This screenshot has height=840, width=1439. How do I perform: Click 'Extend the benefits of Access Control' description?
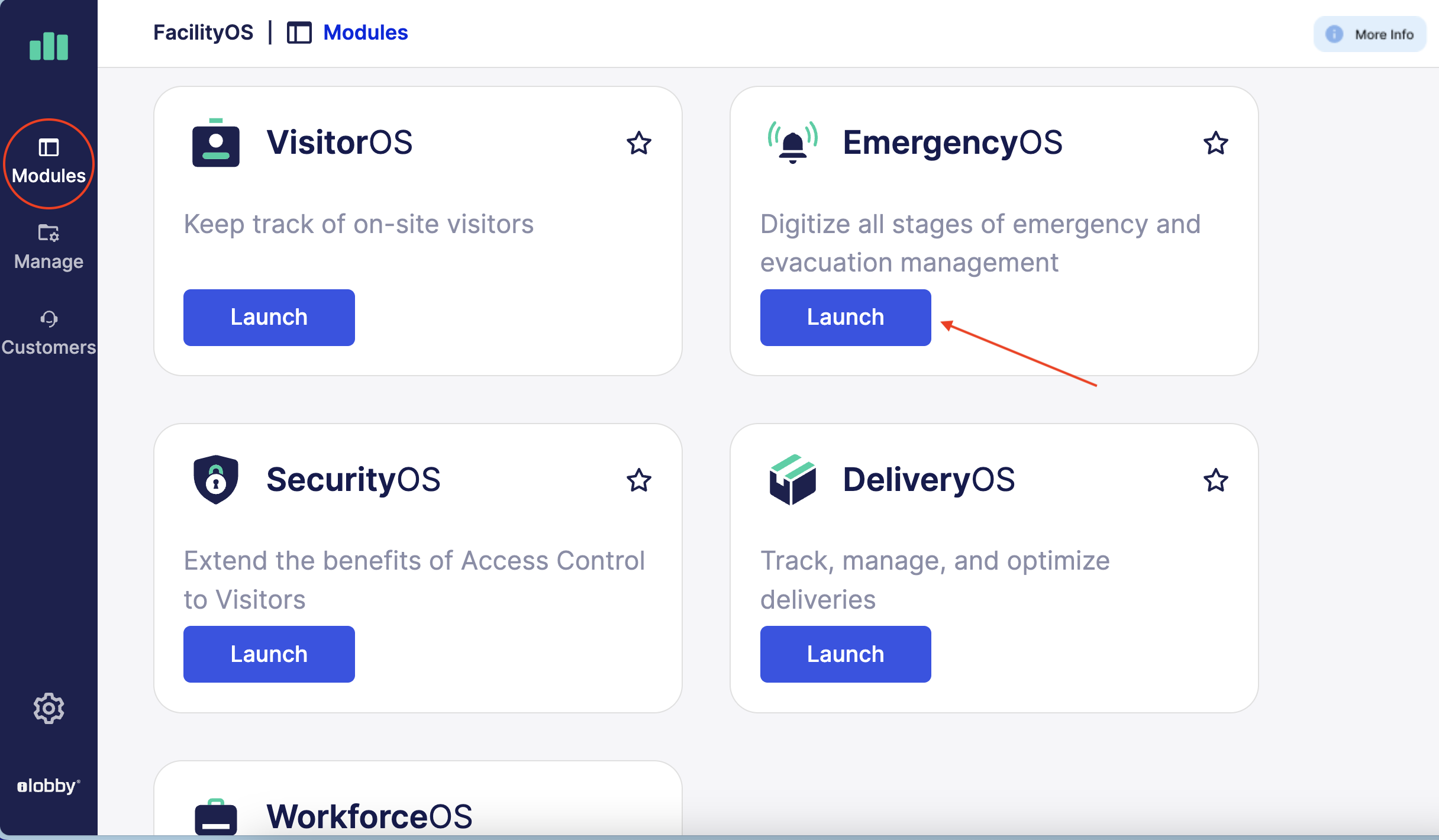click(x=414, y=580)
